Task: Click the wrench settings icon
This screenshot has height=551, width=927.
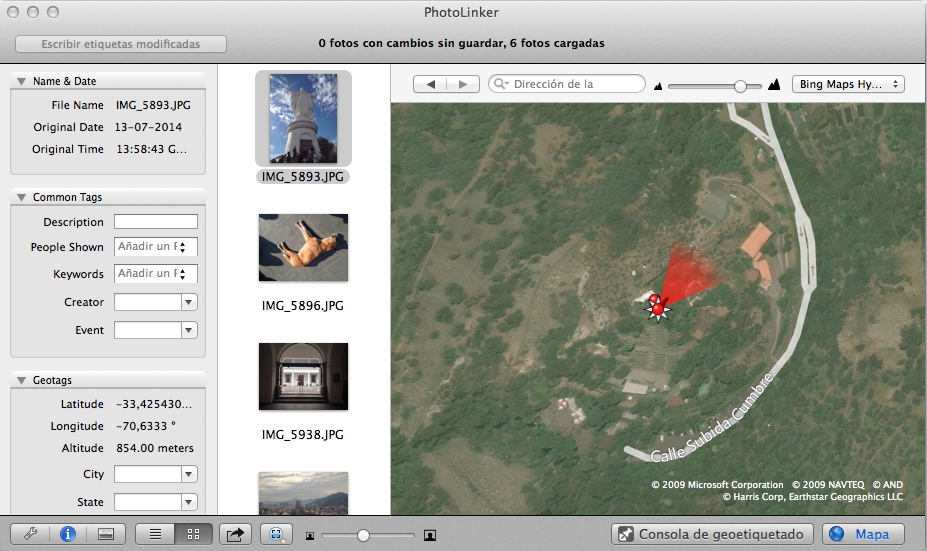Action: [x=30, y=534]
